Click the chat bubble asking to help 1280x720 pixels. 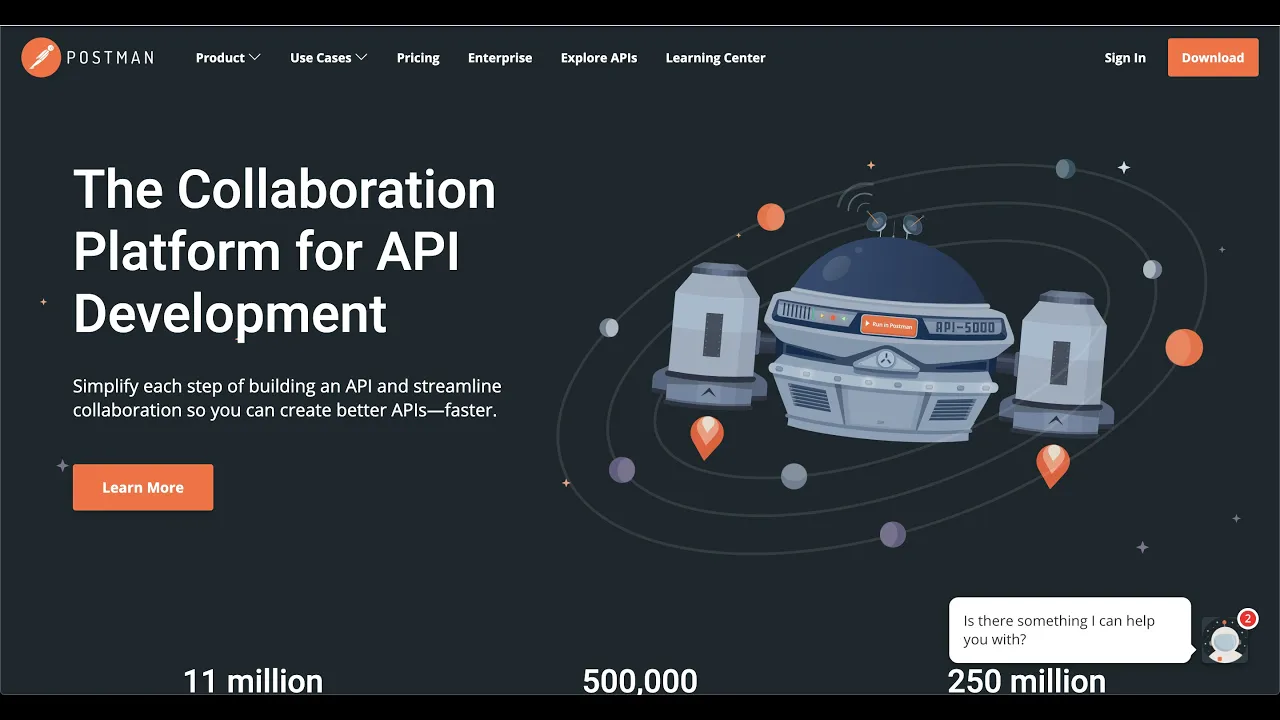coord(1070,630)
